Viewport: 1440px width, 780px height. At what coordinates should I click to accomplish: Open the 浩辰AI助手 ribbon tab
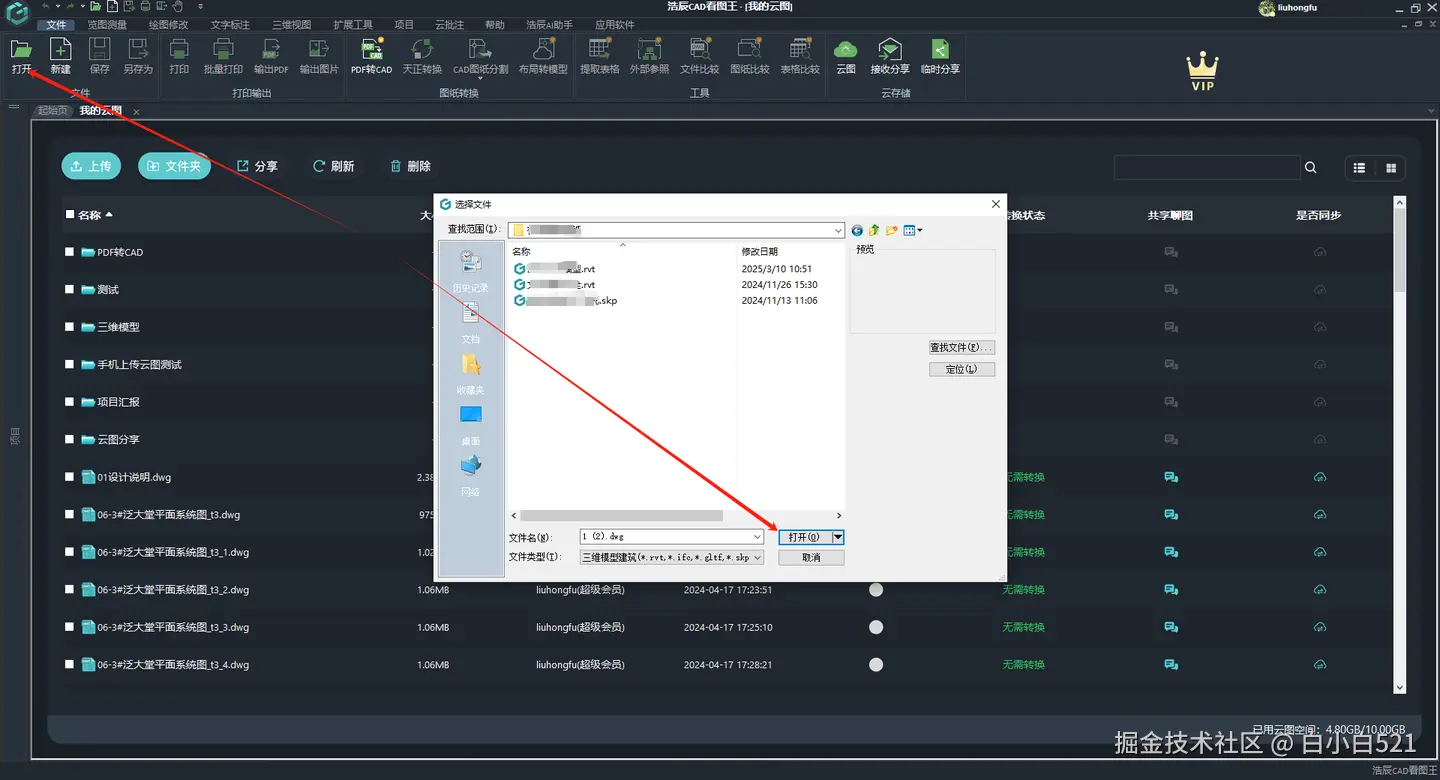549,24
